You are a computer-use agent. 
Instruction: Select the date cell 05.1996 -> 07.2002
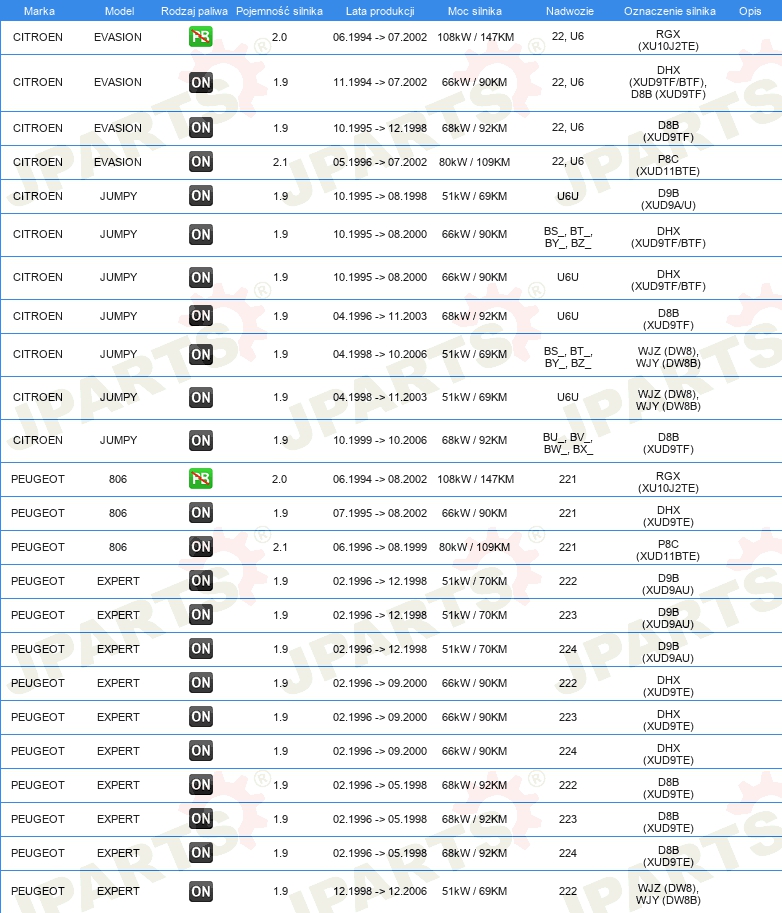(x=380, y=162)
